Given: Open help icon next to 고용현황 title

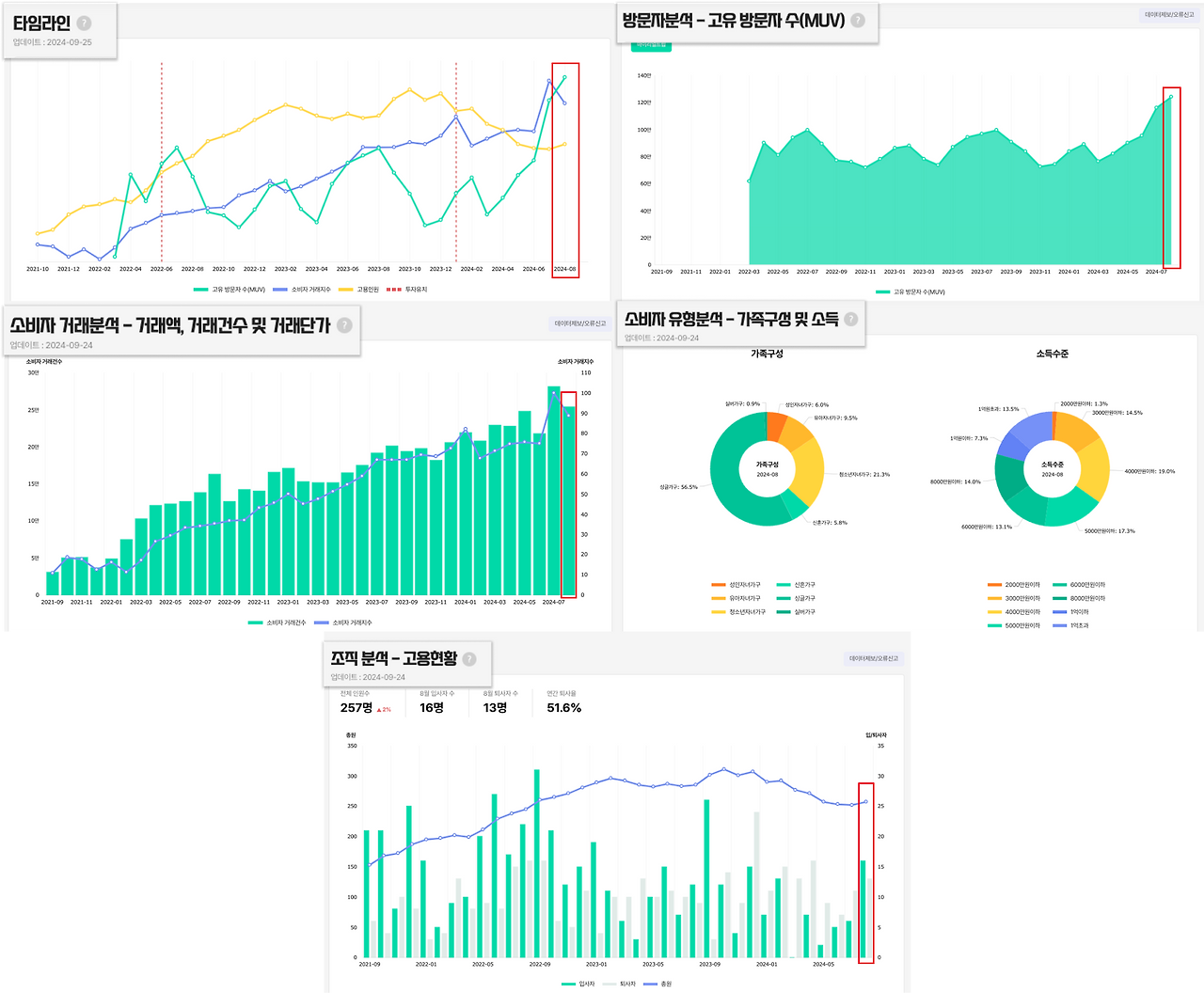Looking at the screenshot, I should point(469,659).
